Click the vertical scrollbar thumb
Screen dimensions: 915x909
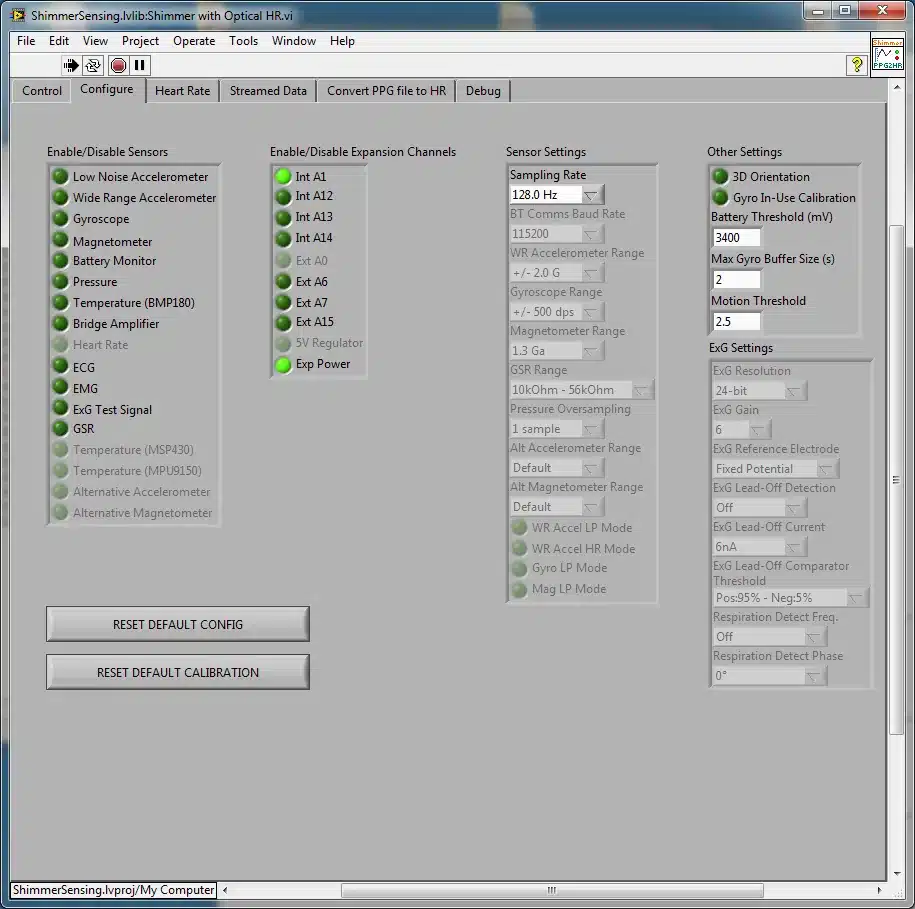pyautogui.click(x=896, y=480)
